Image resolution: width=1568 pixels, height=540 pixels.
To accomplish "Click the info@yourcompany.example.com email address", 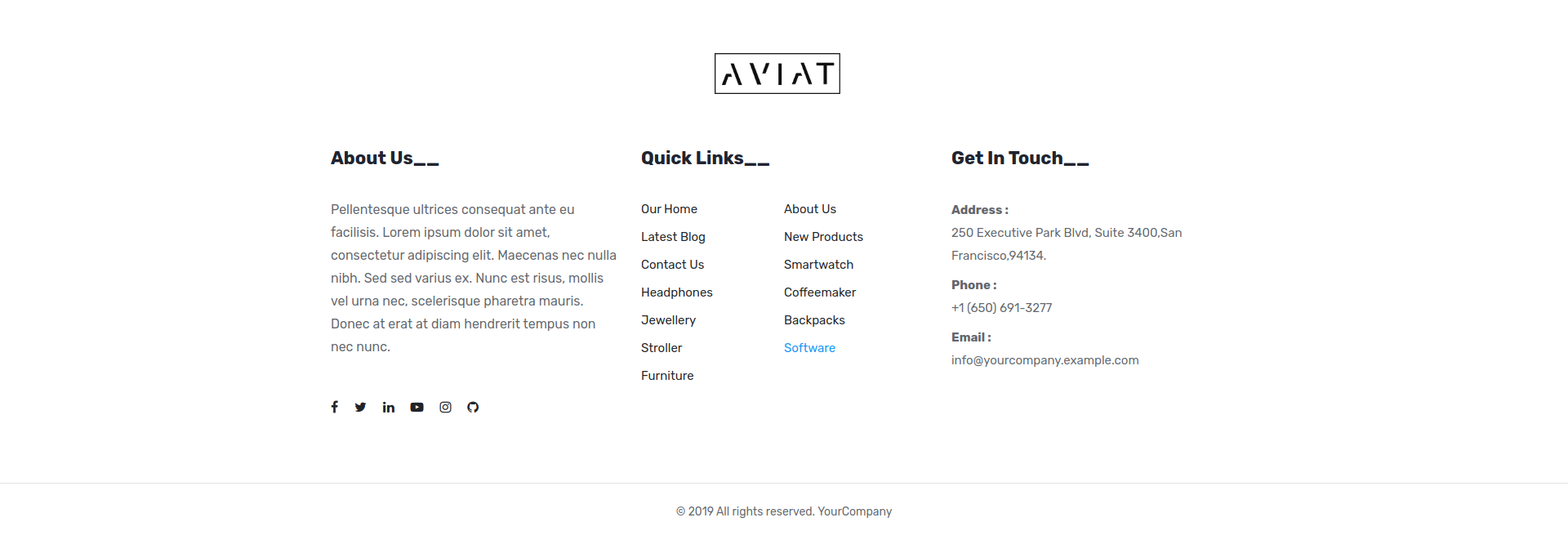I will pyautogui.click(x=1045, y=360).
